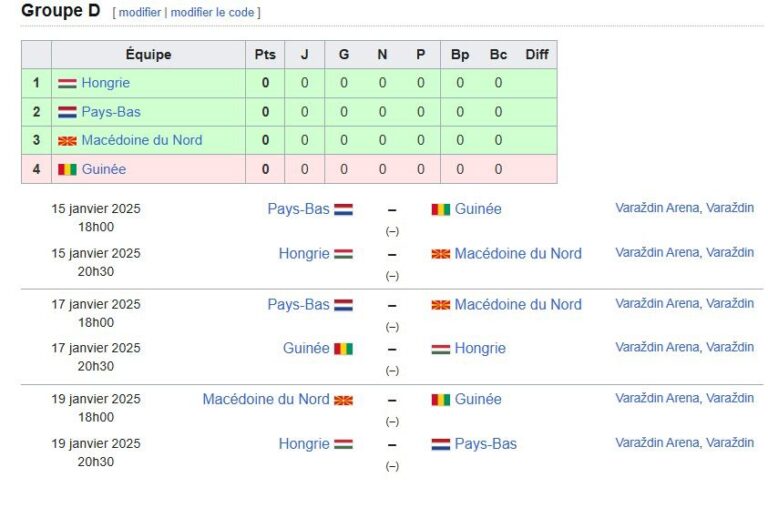Click Hungary flag icon in standings table
This screenshot has height=508, width=768.
67,83
